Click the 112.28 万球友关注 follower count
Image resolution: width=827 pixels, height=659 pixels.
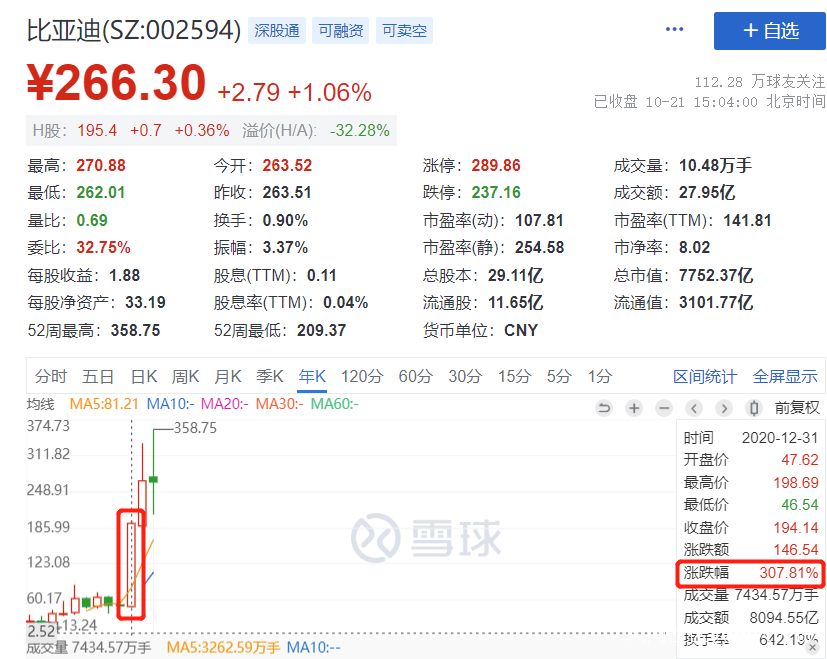(x=759, y=82)
